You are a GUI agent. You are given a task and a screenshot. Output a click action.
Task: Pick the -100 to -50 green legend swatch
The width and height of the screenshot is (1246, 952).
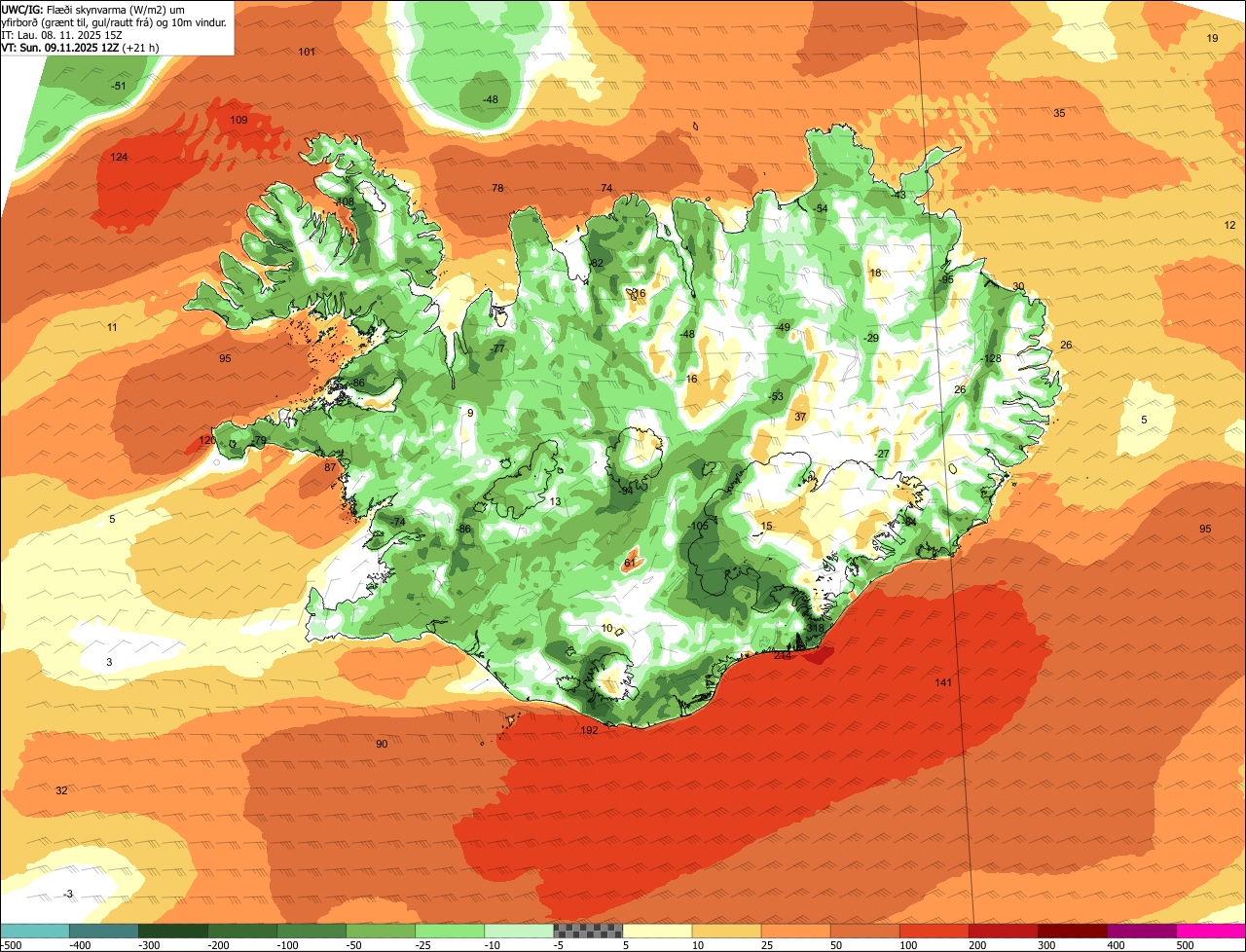(x=311, y=930)
